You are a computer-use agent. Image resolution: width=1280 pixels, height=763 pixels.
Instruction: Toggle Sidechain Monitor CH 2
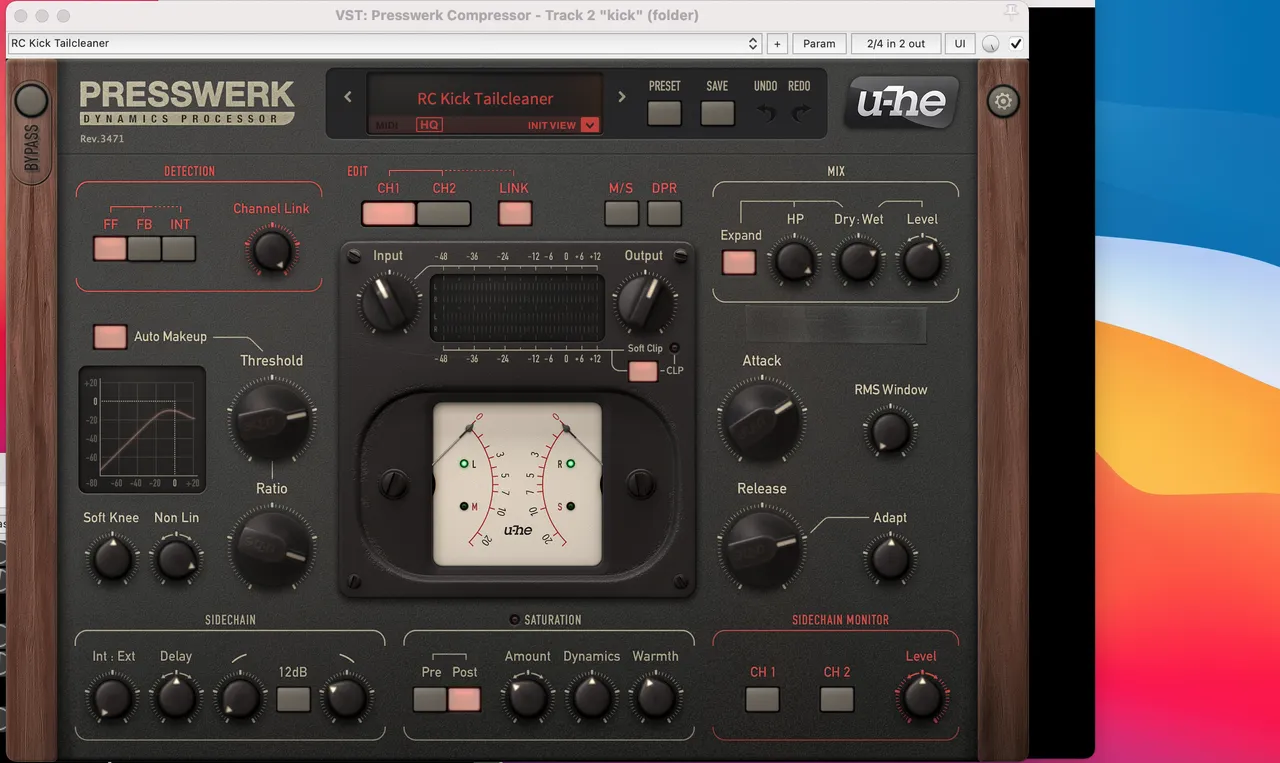coord(837,699)
